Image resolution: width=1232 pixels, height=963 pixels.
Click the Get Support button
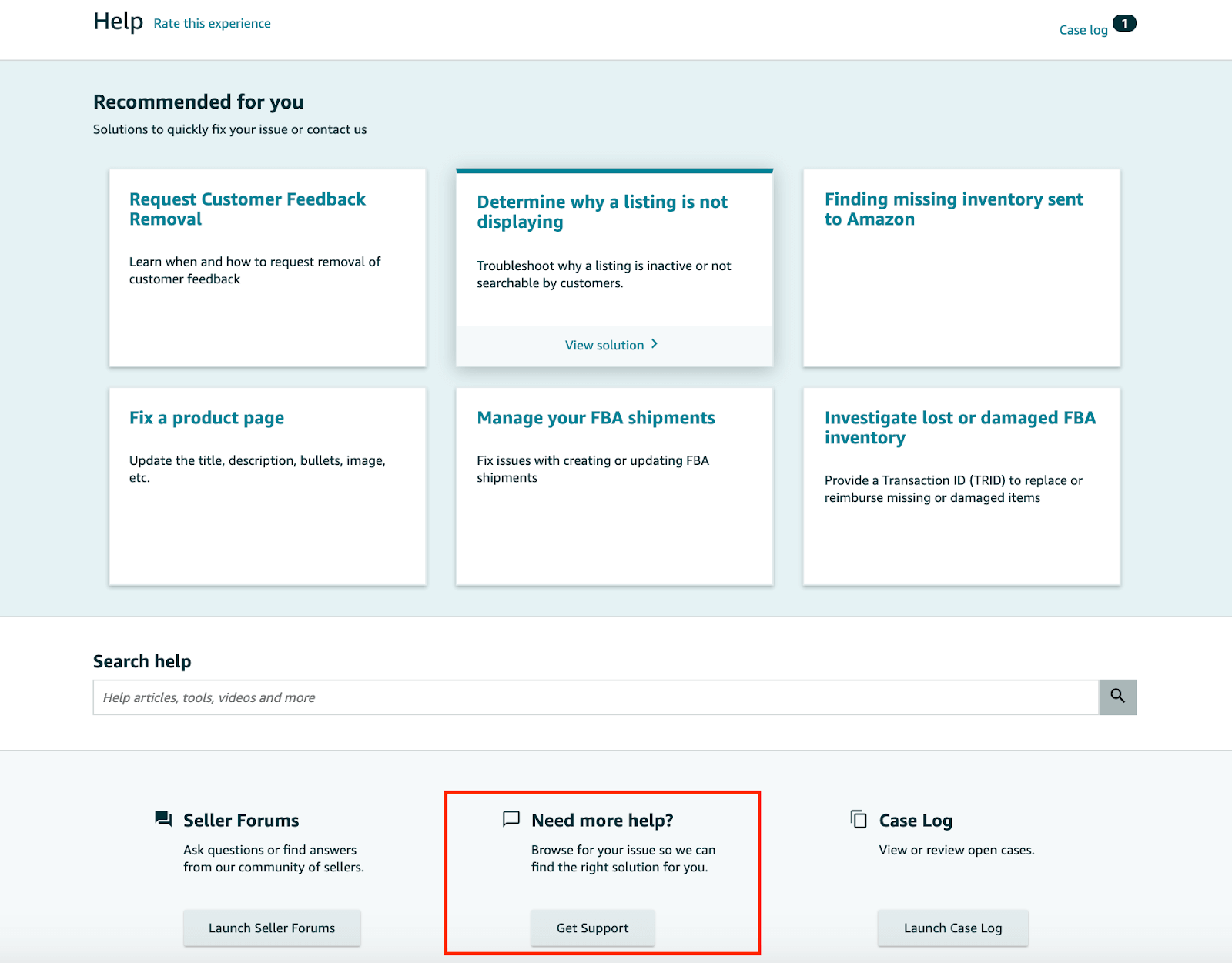click(592, 928)
